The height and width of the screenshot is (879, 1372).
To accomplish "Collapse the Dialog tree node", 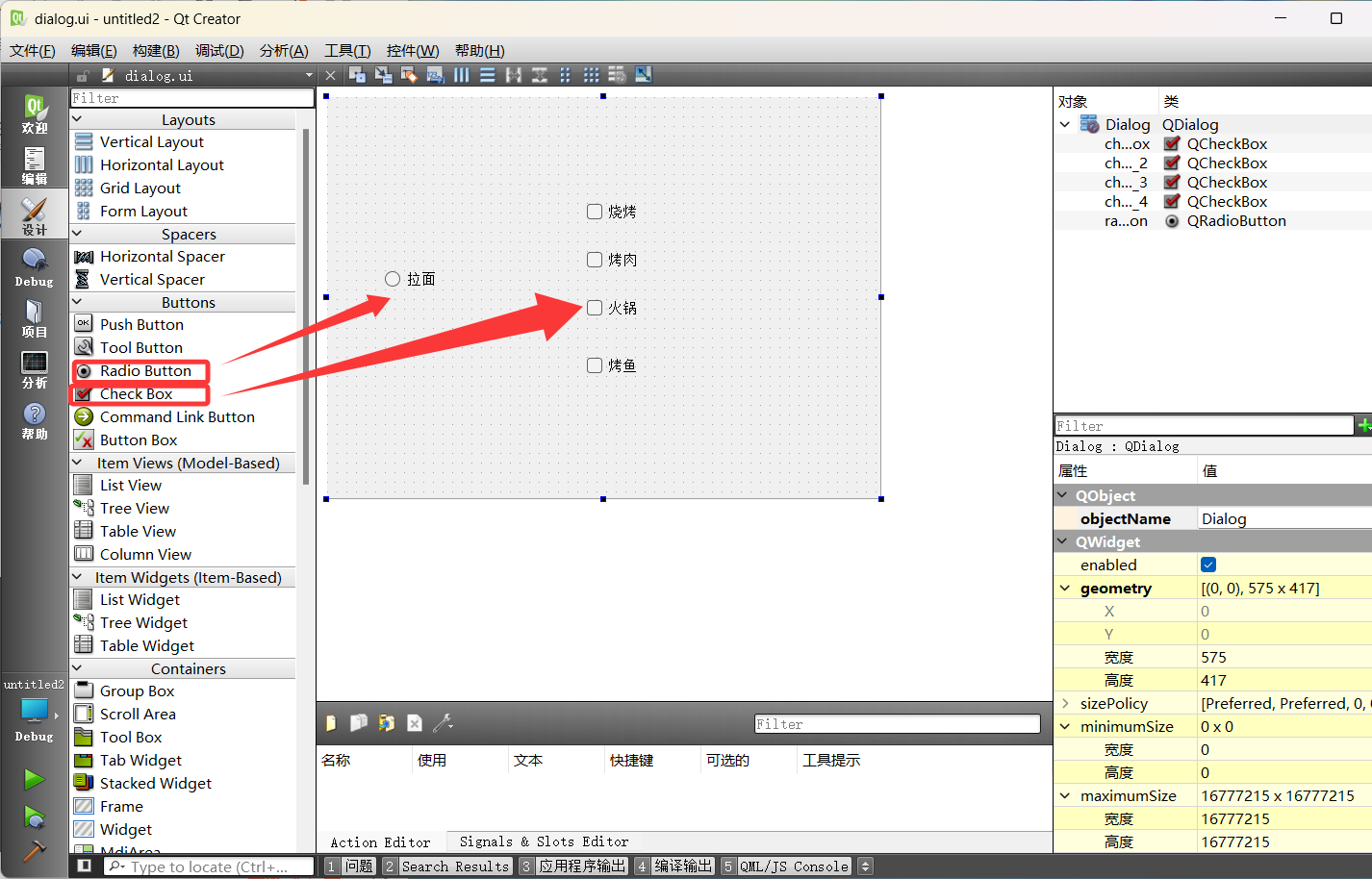I will [x=1065, y=124].
